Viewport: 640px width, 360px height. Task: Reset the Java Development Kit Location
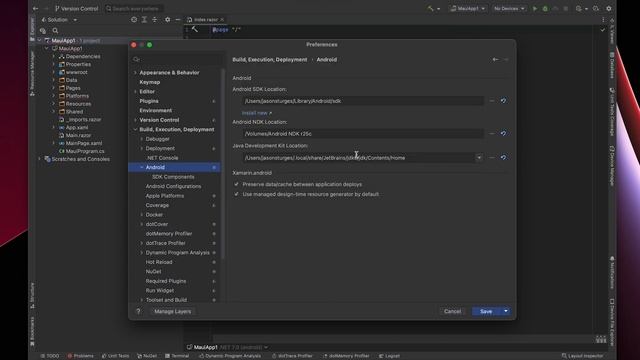pyautogui.click(x=503, y=158)
